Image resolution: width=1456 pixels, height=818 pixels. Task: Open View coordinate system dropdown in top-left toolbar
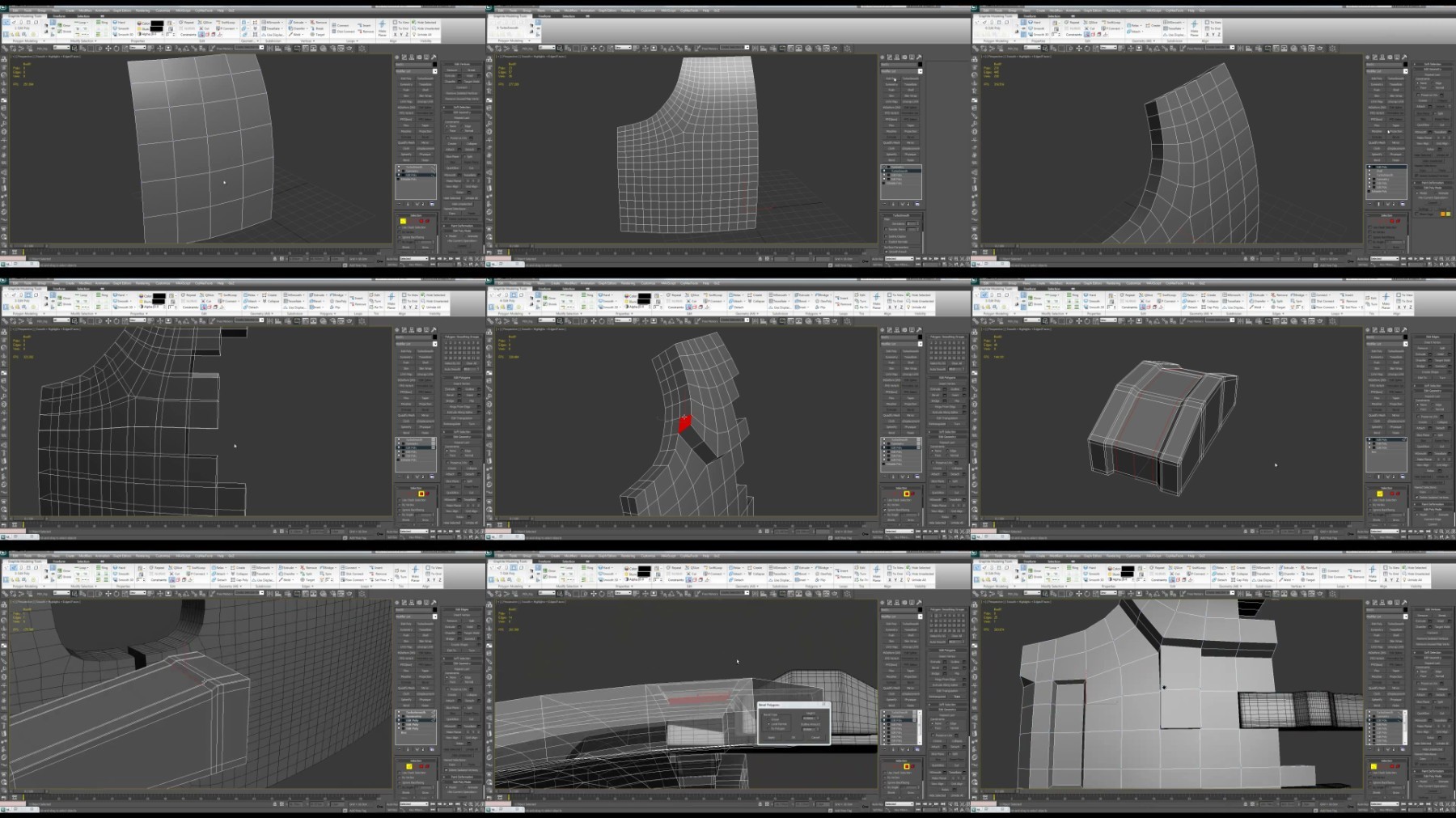coord(138,48)
